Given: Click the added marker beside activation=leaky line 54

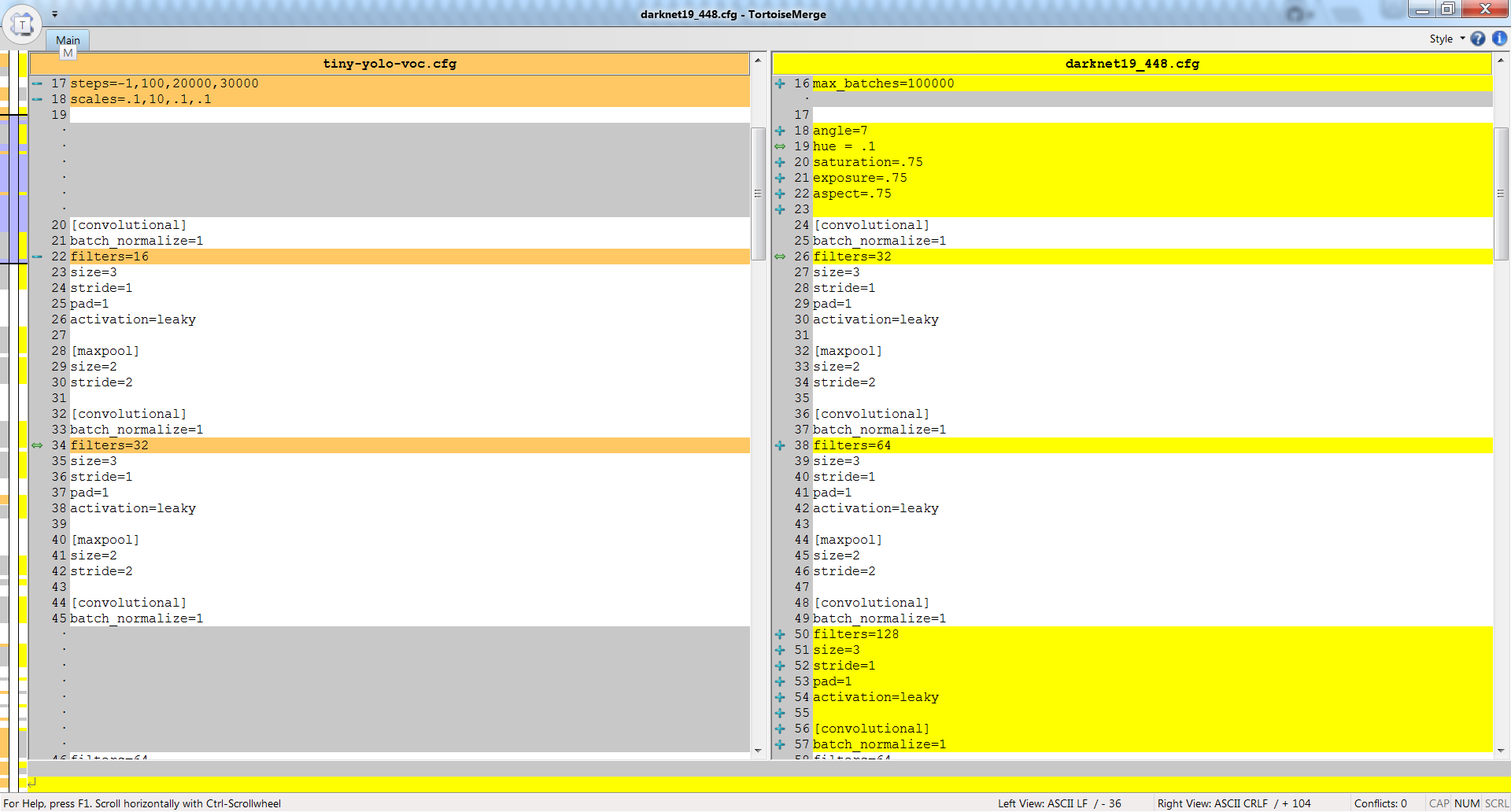Looking at the screenshot, I should (x=780, y=697).
